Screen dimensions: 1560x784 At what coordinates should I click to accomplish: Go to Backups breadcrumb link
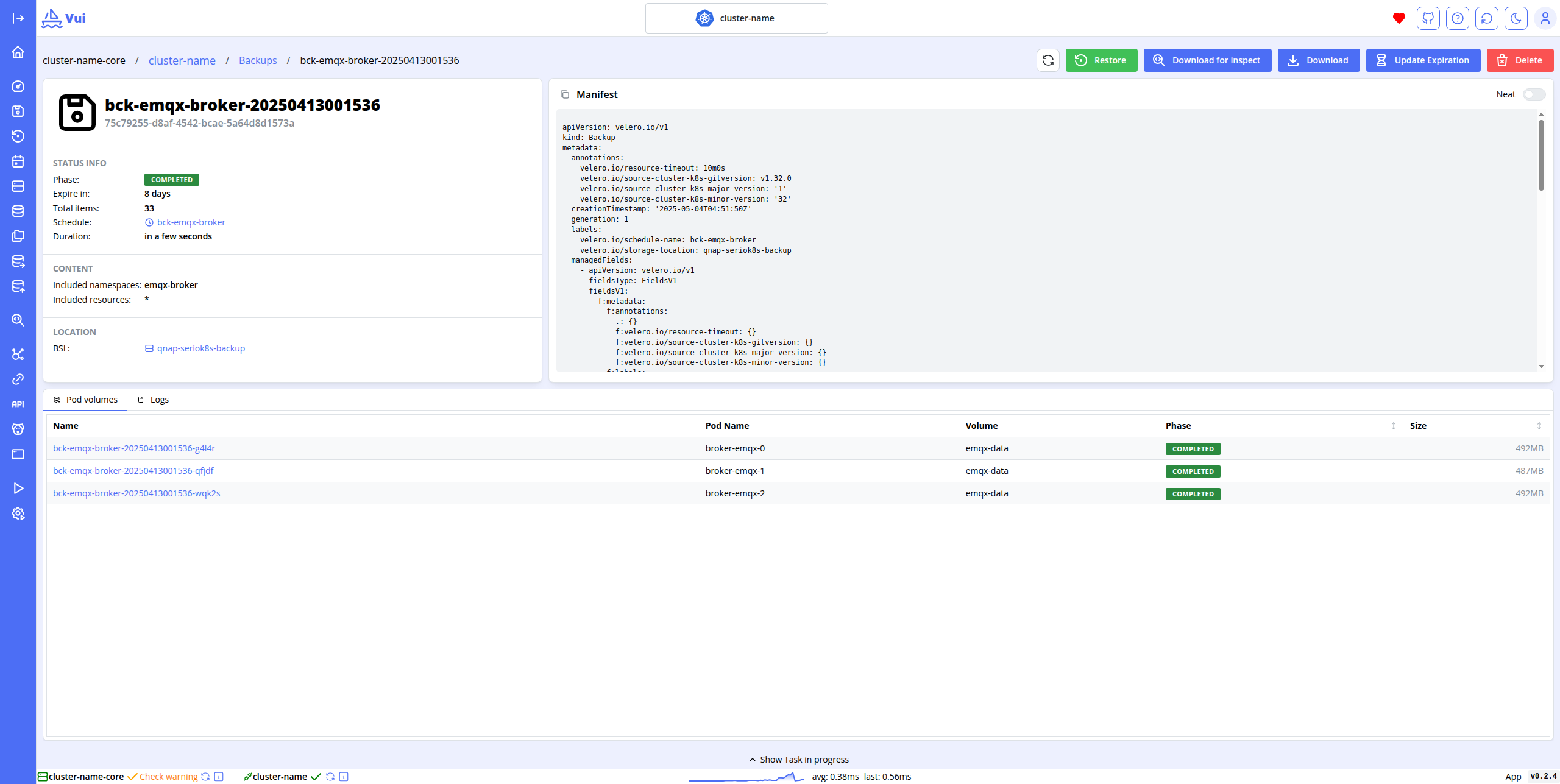258,60
